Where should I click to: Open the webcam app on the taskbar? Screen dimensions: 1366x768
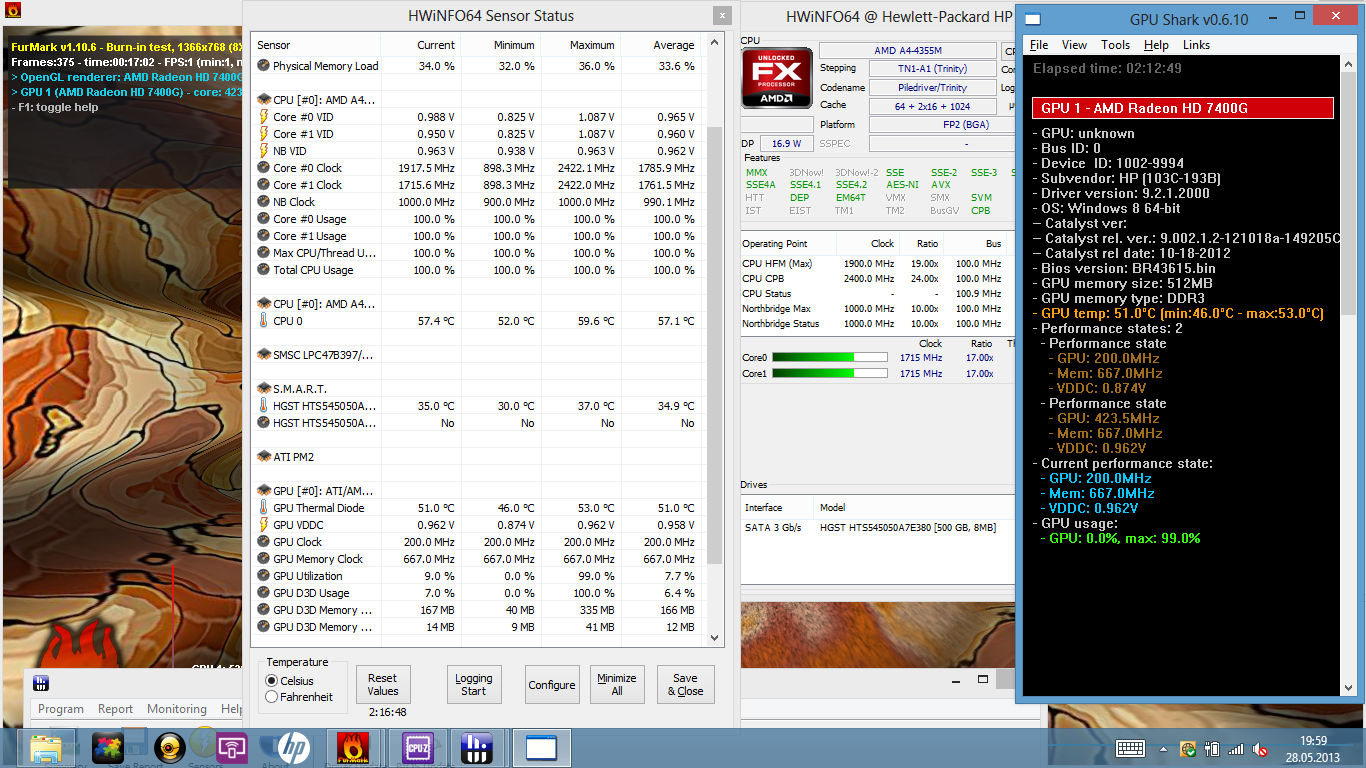[169, 748]
